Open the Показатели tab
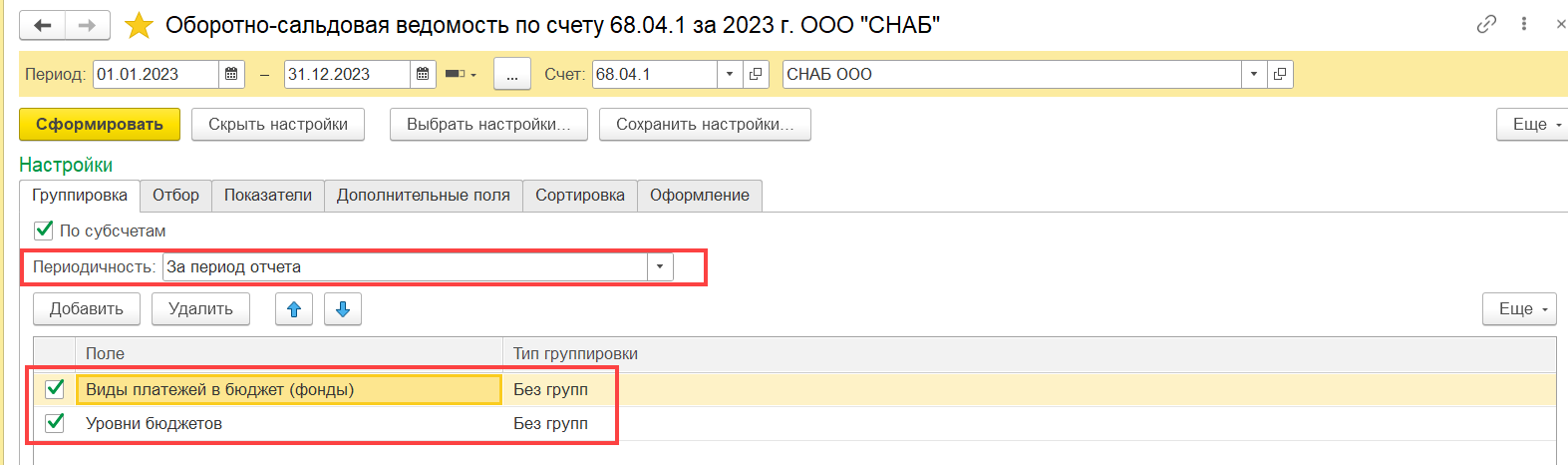The image size is (1568, 465). tap(268, 196)
